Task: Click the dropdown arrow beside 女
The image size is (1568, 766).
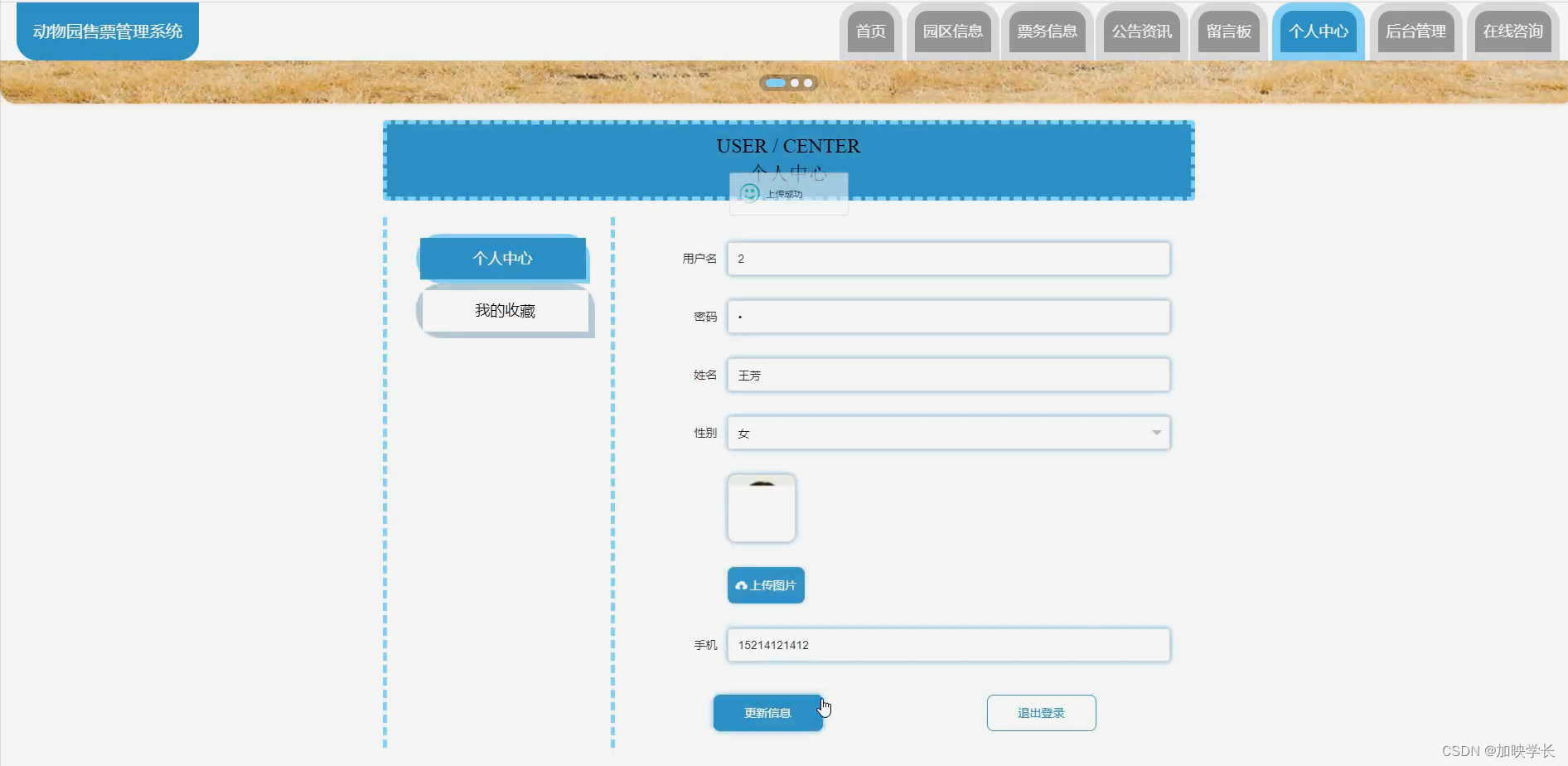Action: click(x=1157, y=432)
